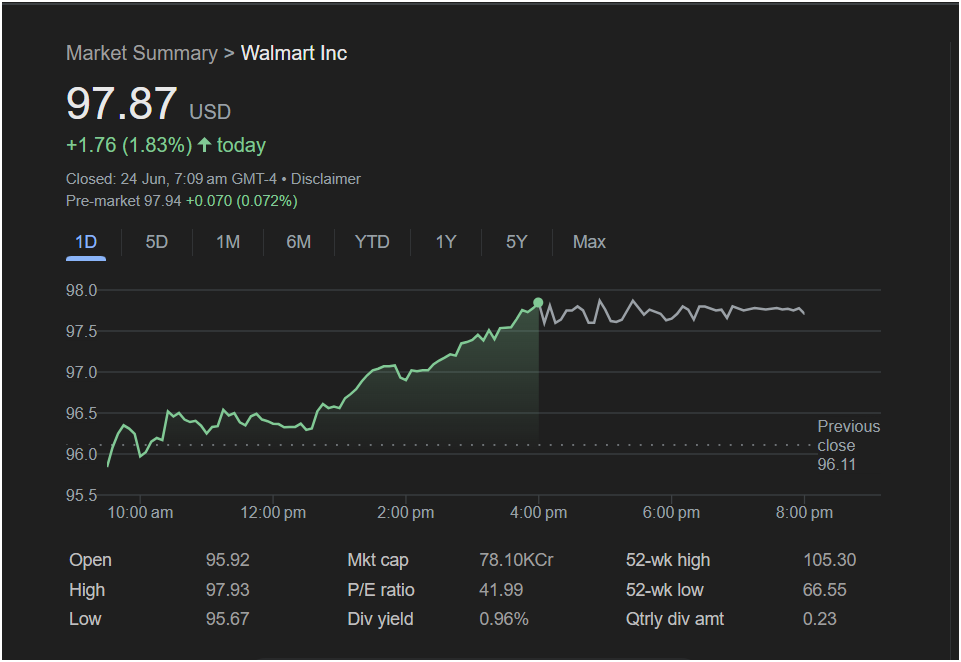Click the 98.0 price axis label
This screenshot has width=961, height=662.
click(82, 291)
